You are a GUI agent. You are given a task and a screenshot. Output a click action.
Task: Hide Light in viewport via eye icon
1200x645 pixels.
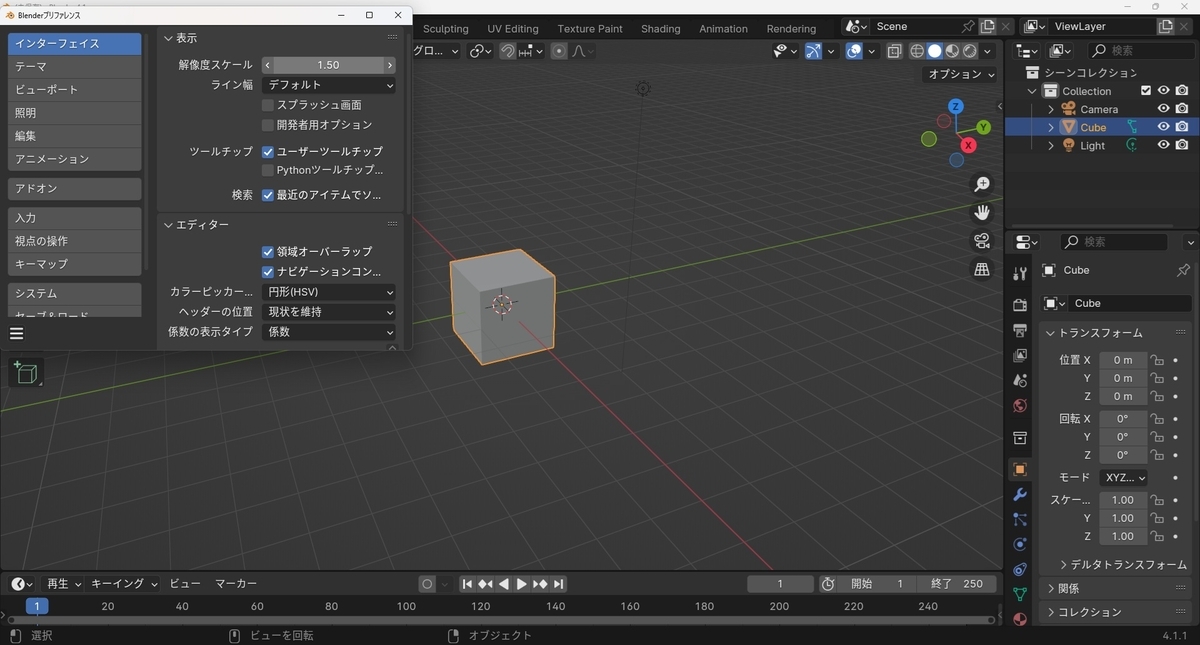[x=1163, y=145]
